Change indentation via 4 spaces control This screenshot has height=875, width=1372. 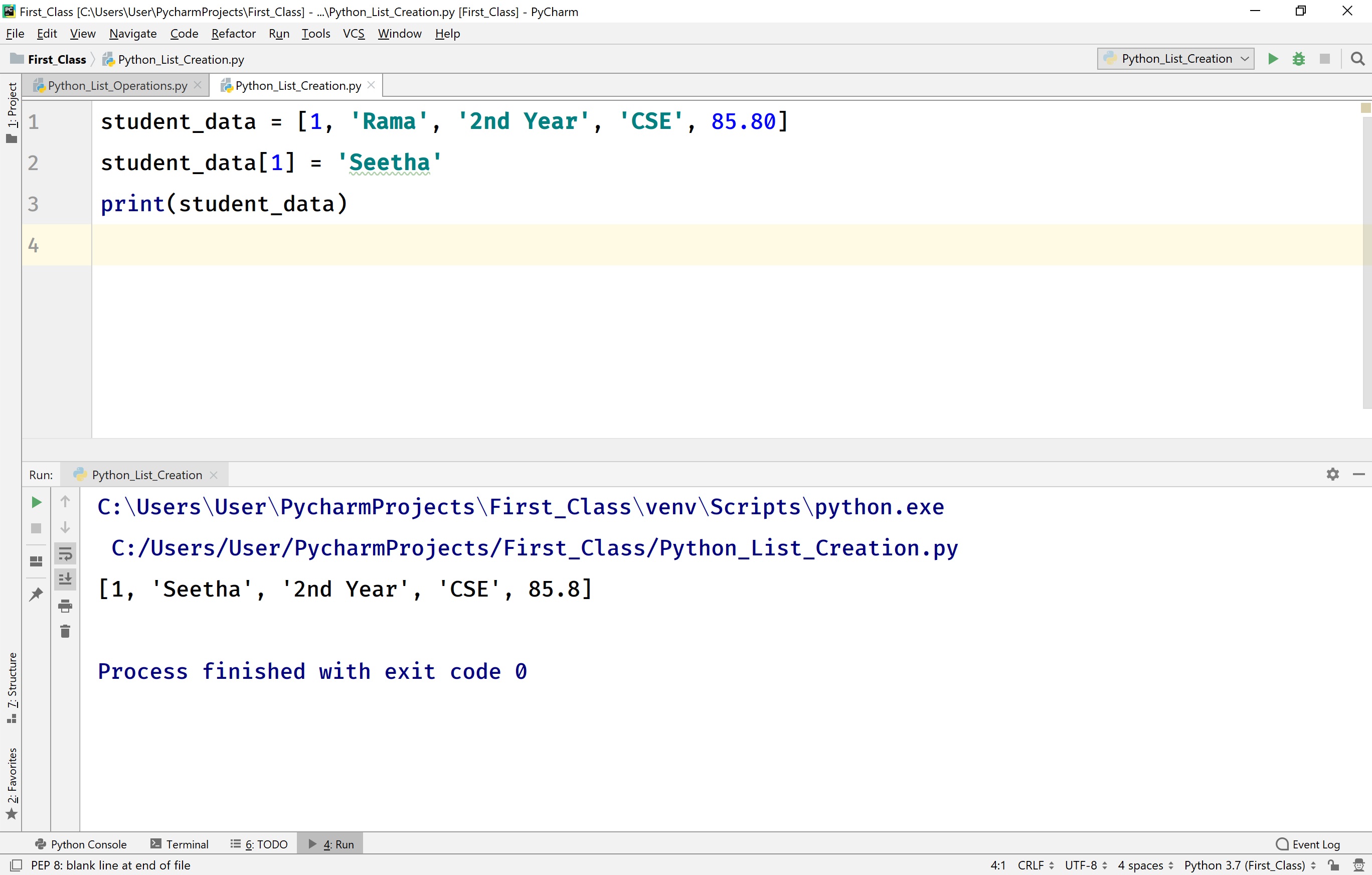[x=1142, y=865]
